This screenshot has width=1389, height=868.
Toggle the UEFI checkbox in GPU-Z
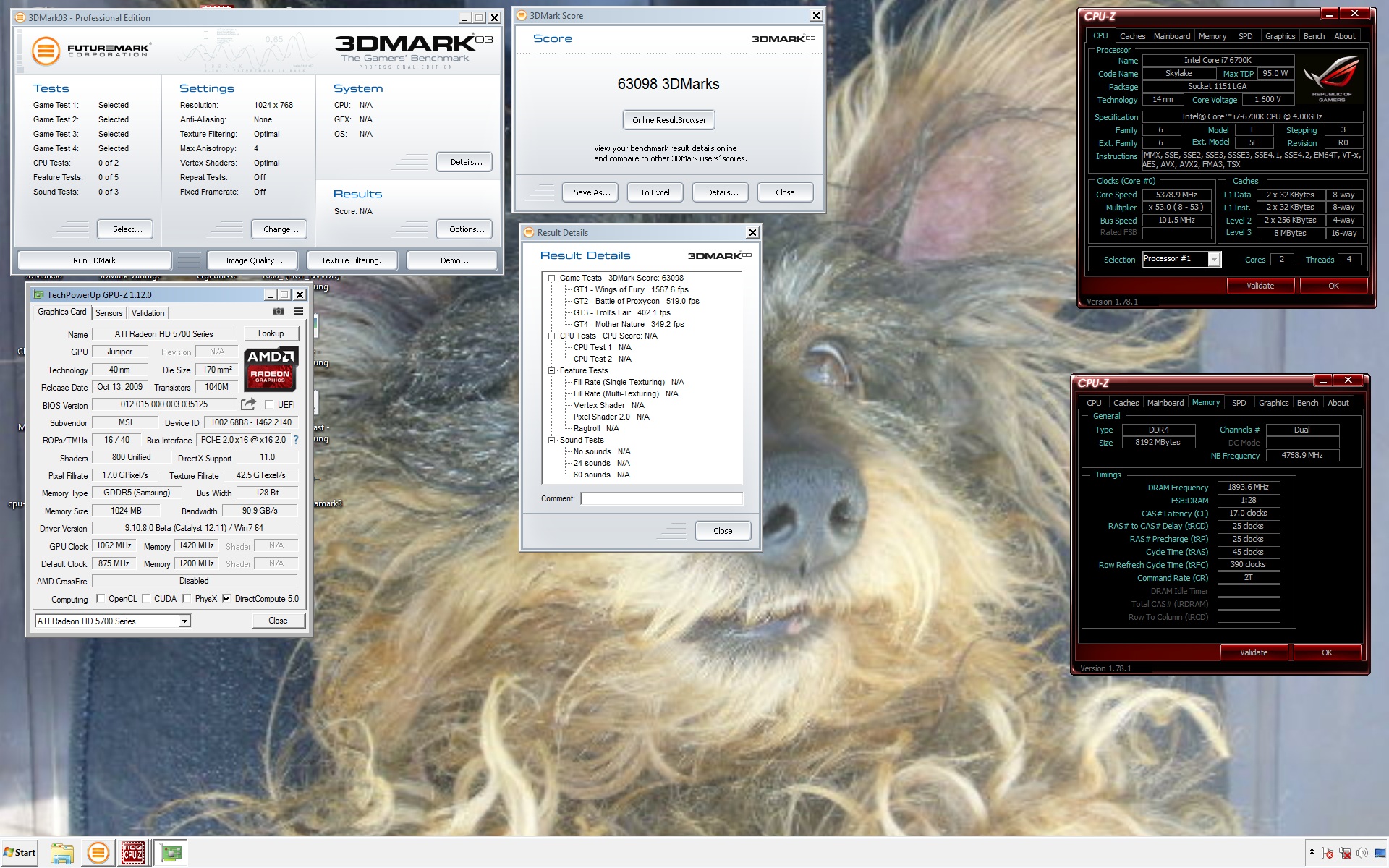pos(269,404)
